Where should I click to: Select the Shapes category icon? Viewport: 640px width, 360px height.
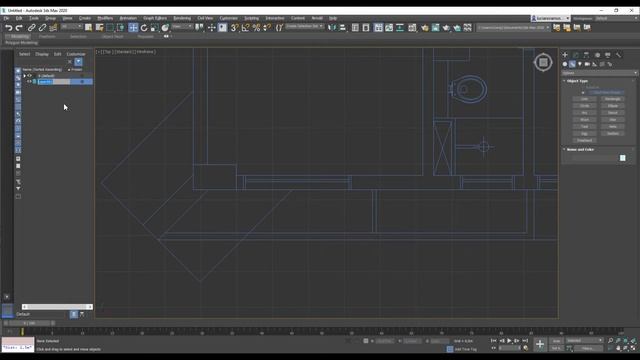click(572, 64)
